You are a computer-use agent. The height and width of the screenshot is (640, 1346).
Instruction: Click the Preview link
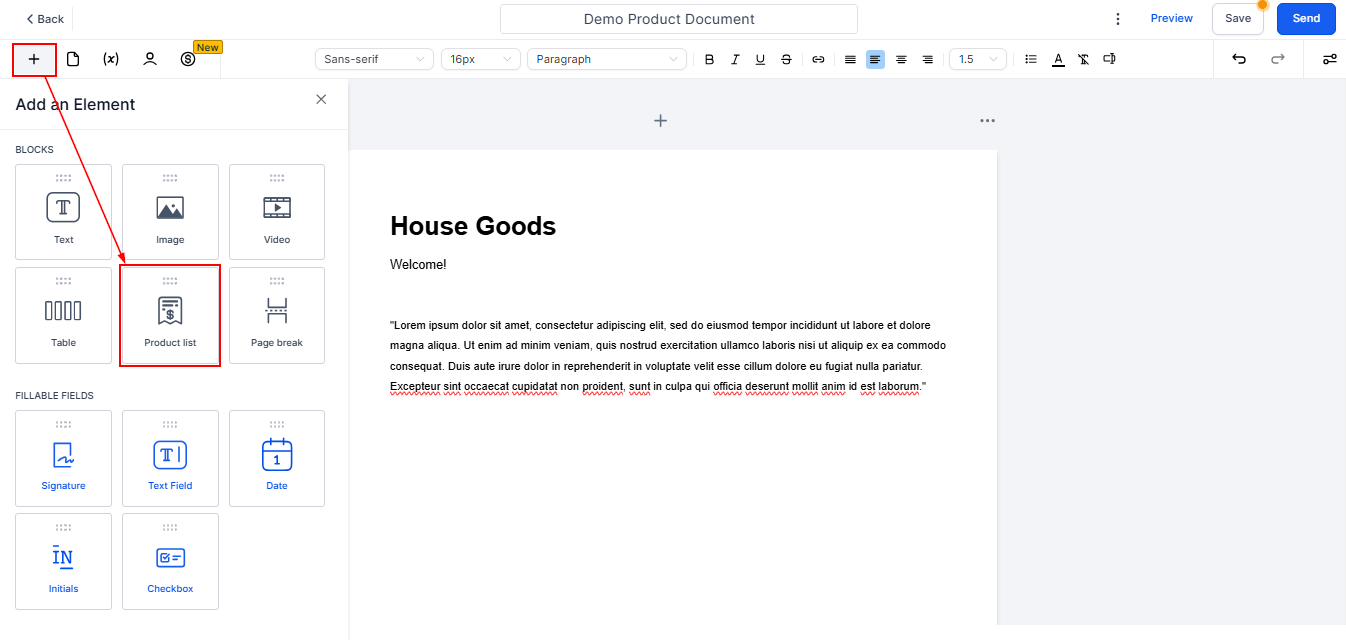click(1171, 18)
